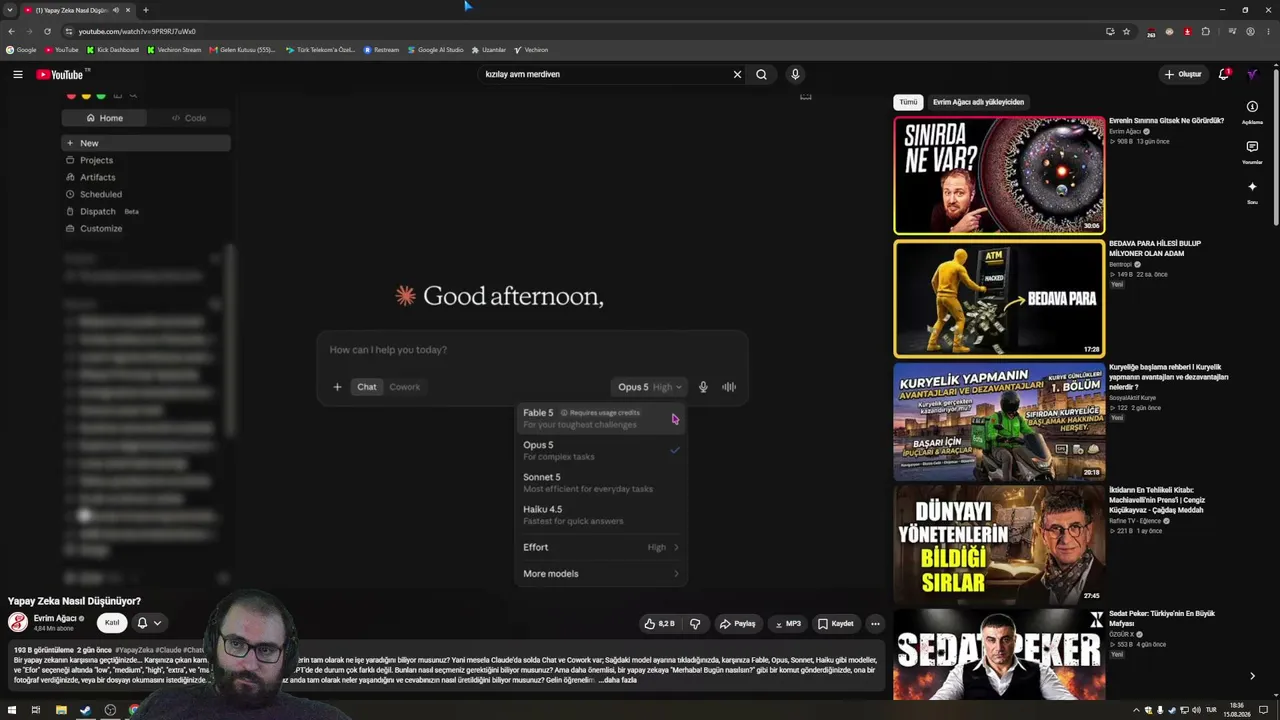This screenshot has width=1280, height=720.
Task: Run search with the magnifier button
Action: tap(762, 74)
